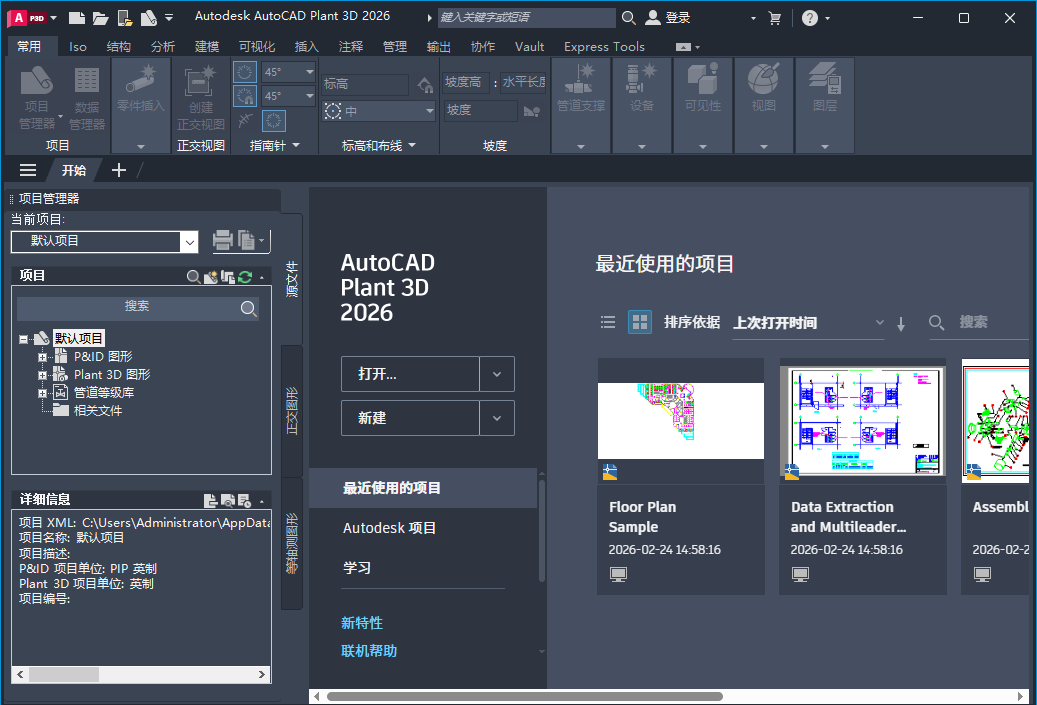Toggle the first compass snap icon
This screenshot has height=705, width=1037.
pyautogui.click(x=245, y=72)
